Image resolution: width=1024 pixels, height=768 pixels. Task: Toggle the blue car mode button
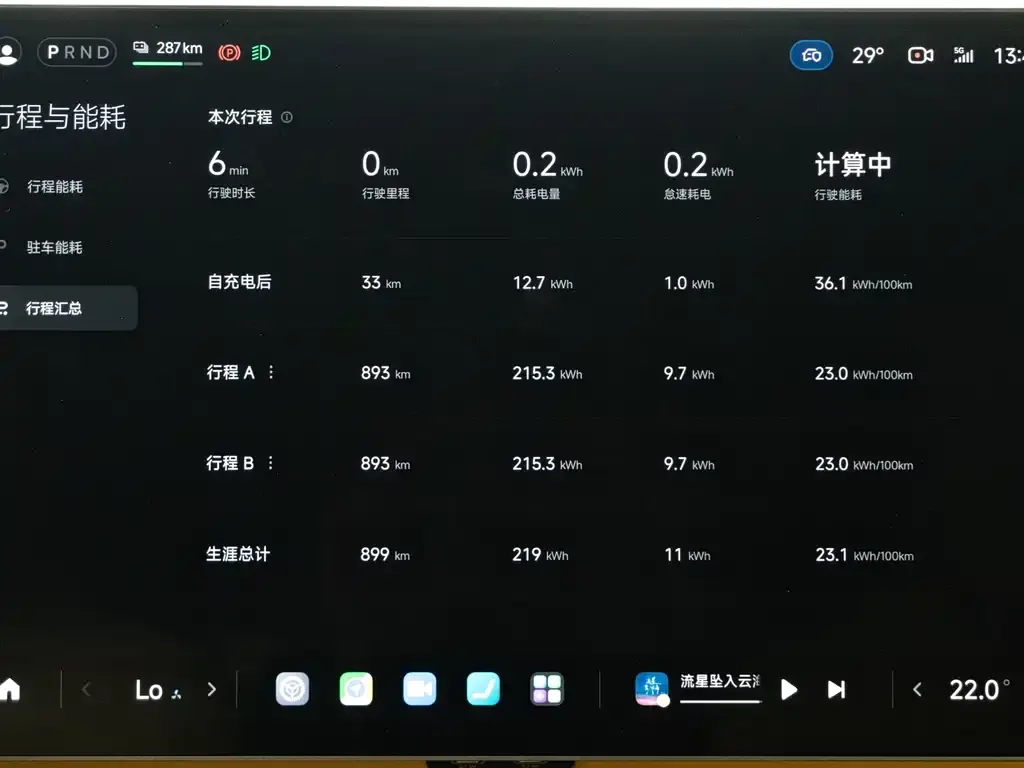coord(811,55)
